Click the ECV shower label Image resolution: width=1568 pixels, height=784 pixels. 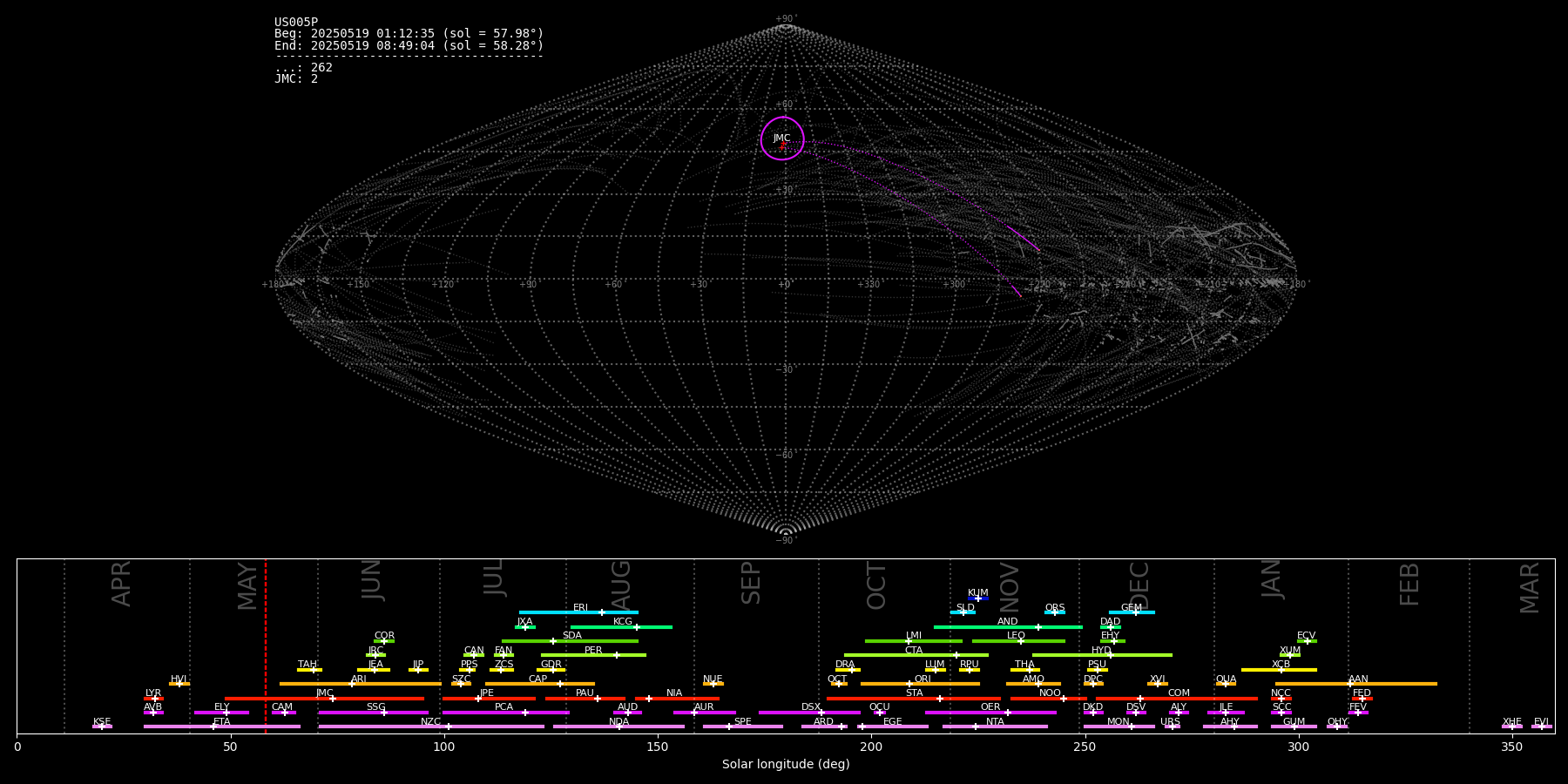(1306, 636)
